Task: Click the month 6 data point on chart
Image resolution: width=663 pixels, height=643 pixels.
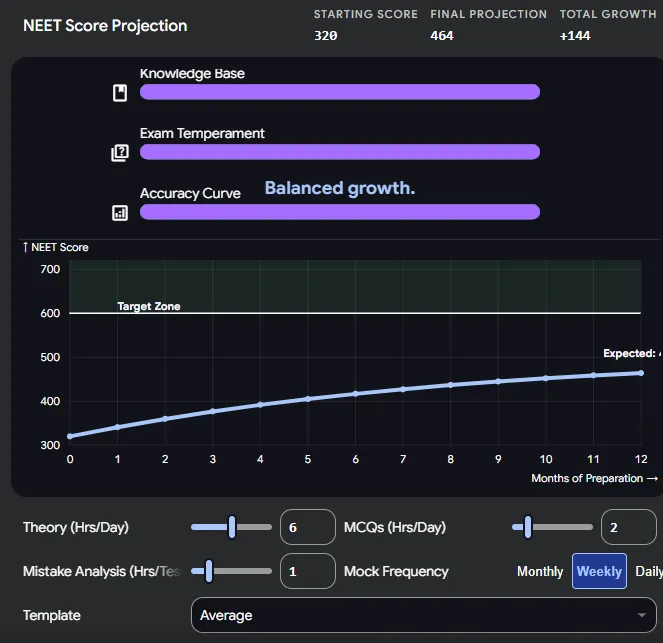Action: 356,394
